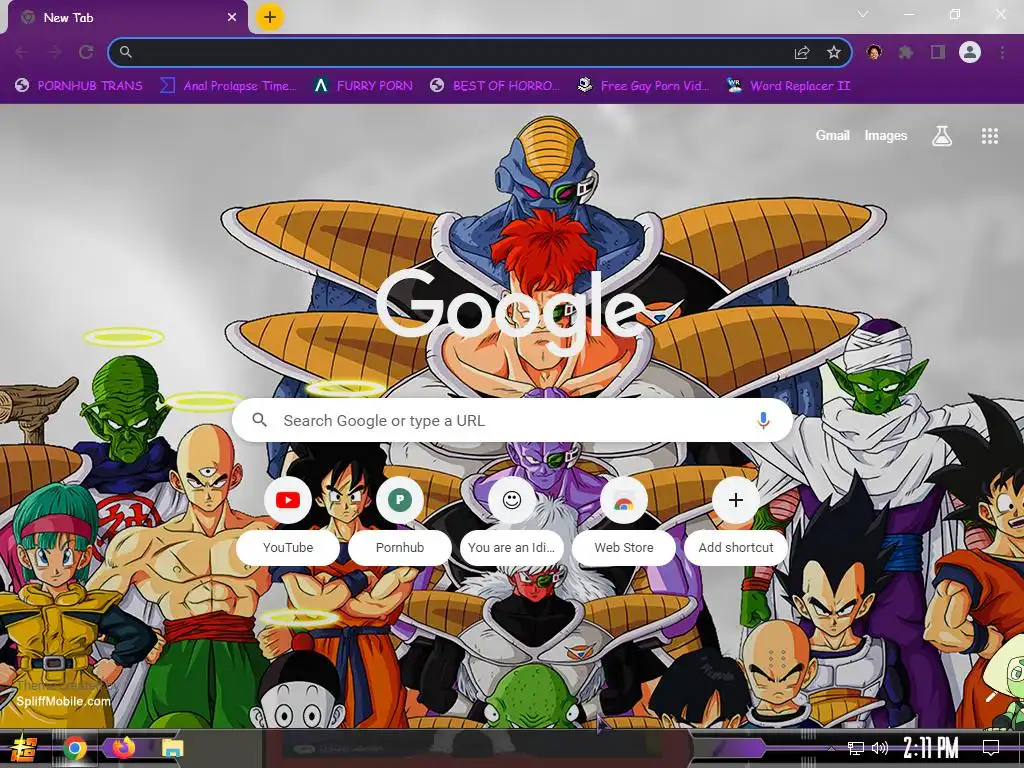Focus the Chrome address bar
The width and height of the screenshot is (1024, 768).
[480, 52]
